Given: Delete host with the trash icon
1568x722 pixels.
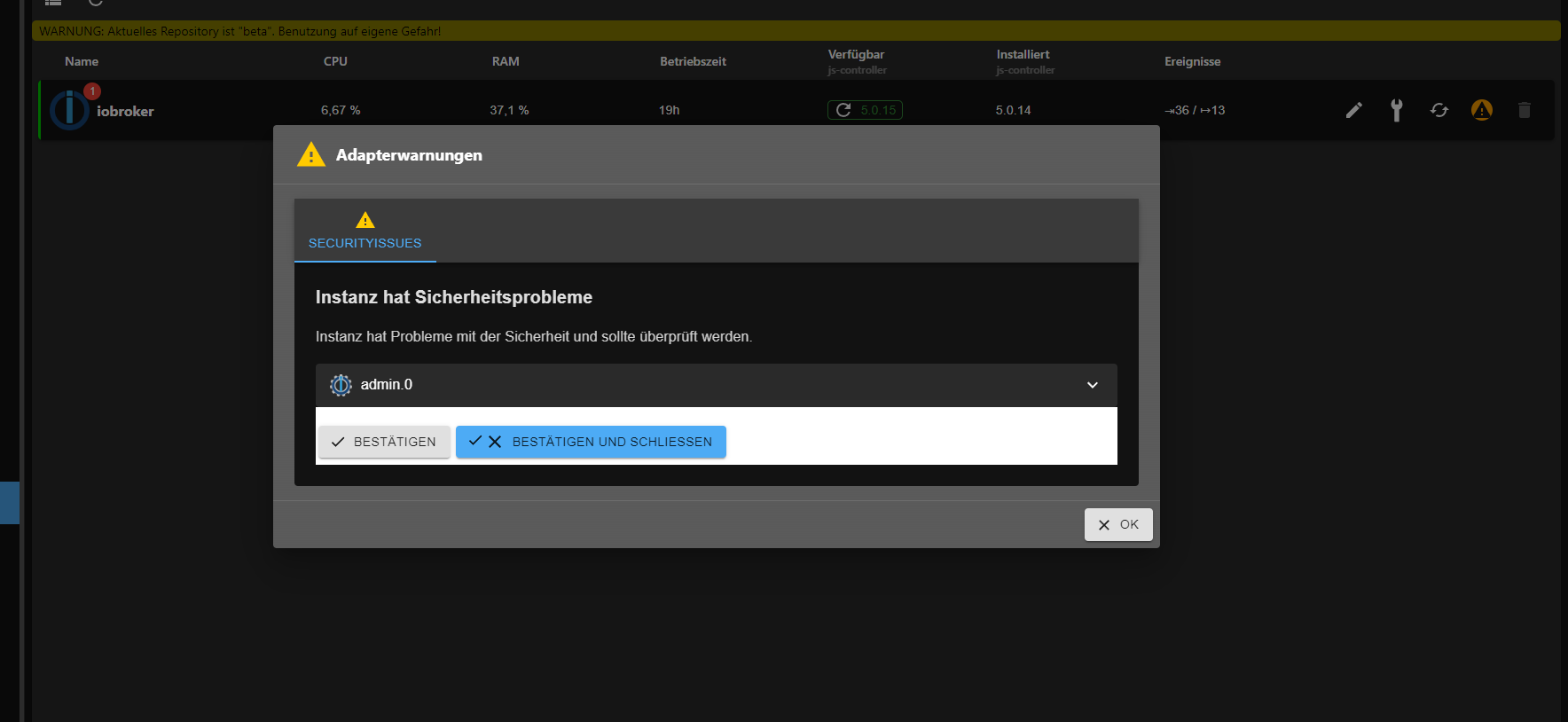Looking at the screenshot, I should (1524, 110).
